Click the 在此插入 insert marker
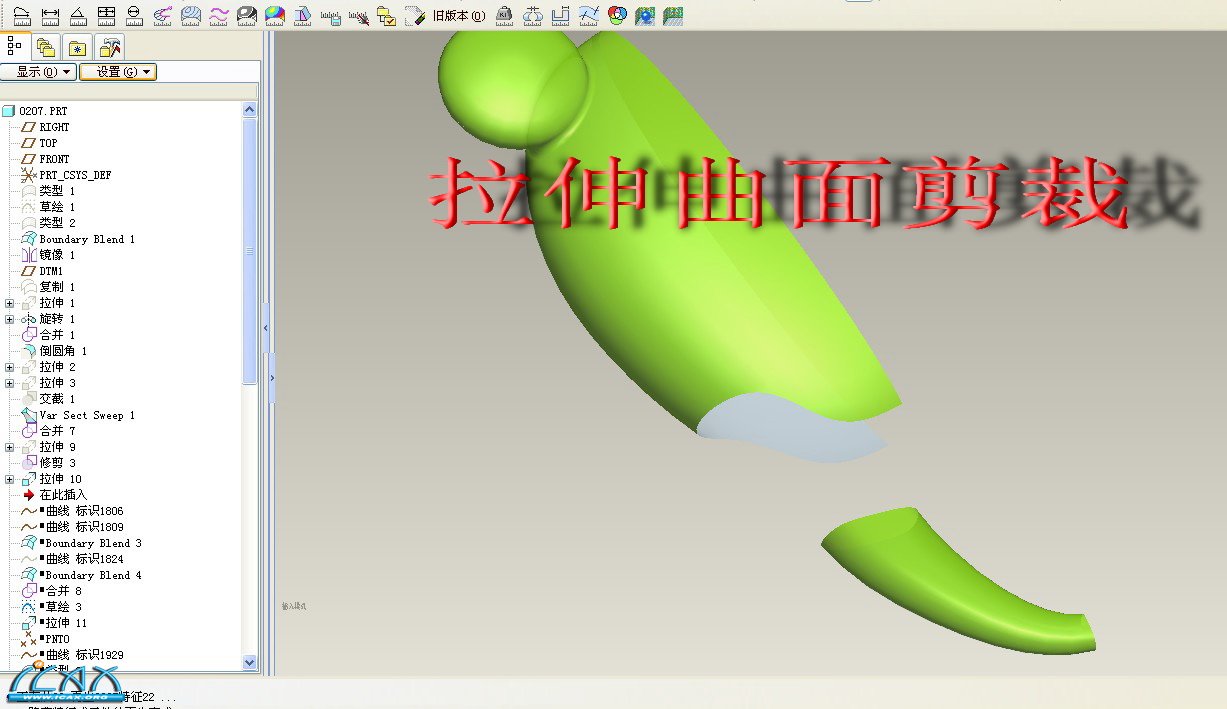 [x=62, y=495]
